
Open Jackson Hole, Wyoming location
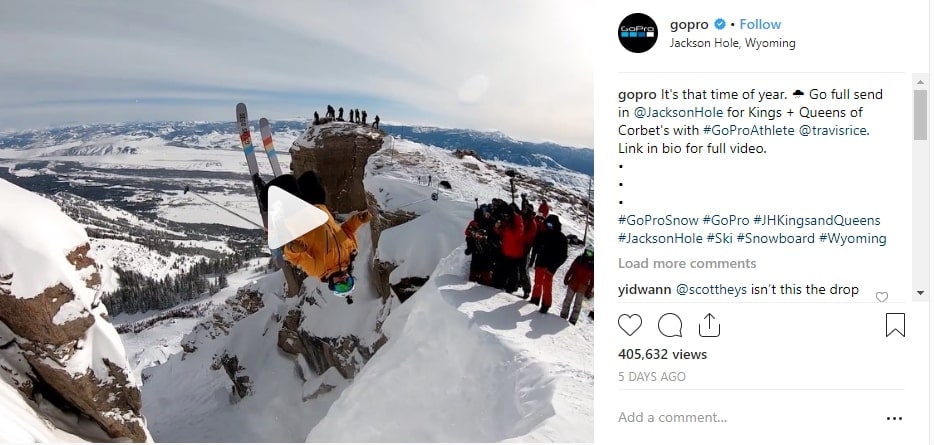(732, 43)
